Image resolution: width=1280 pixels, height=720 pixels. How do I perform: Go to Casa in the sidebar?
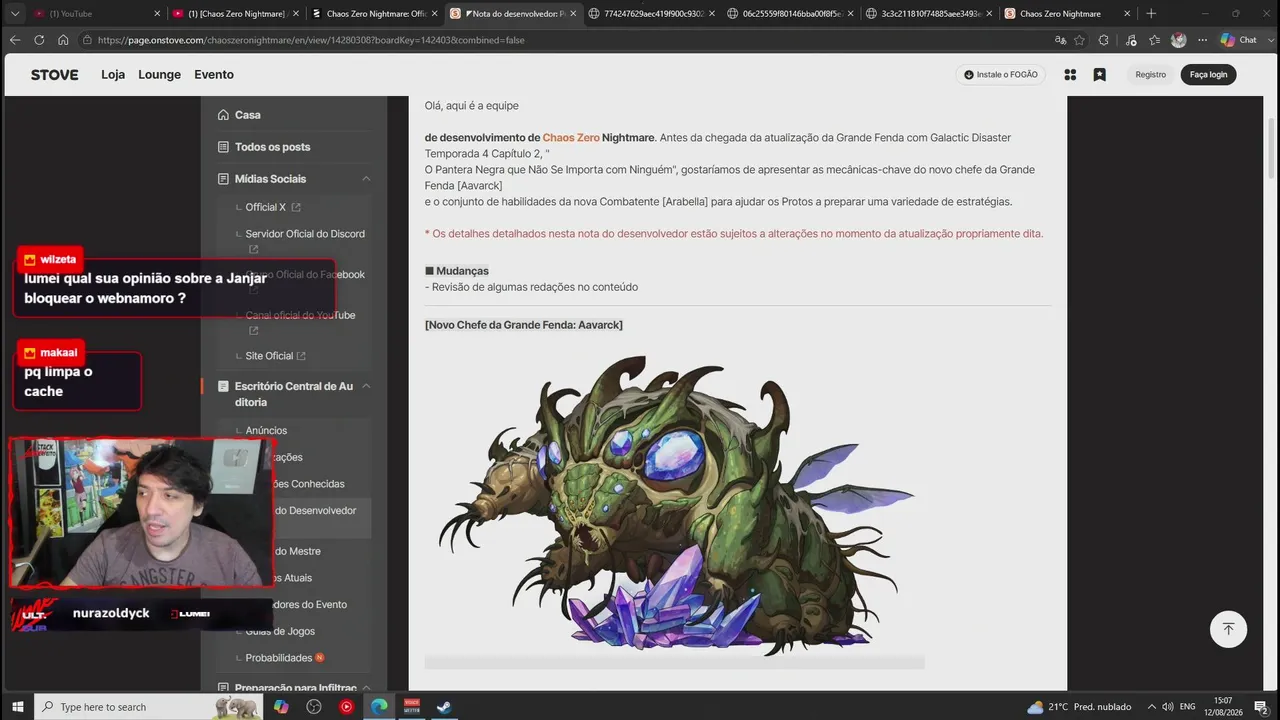click(x=247, y=115)
